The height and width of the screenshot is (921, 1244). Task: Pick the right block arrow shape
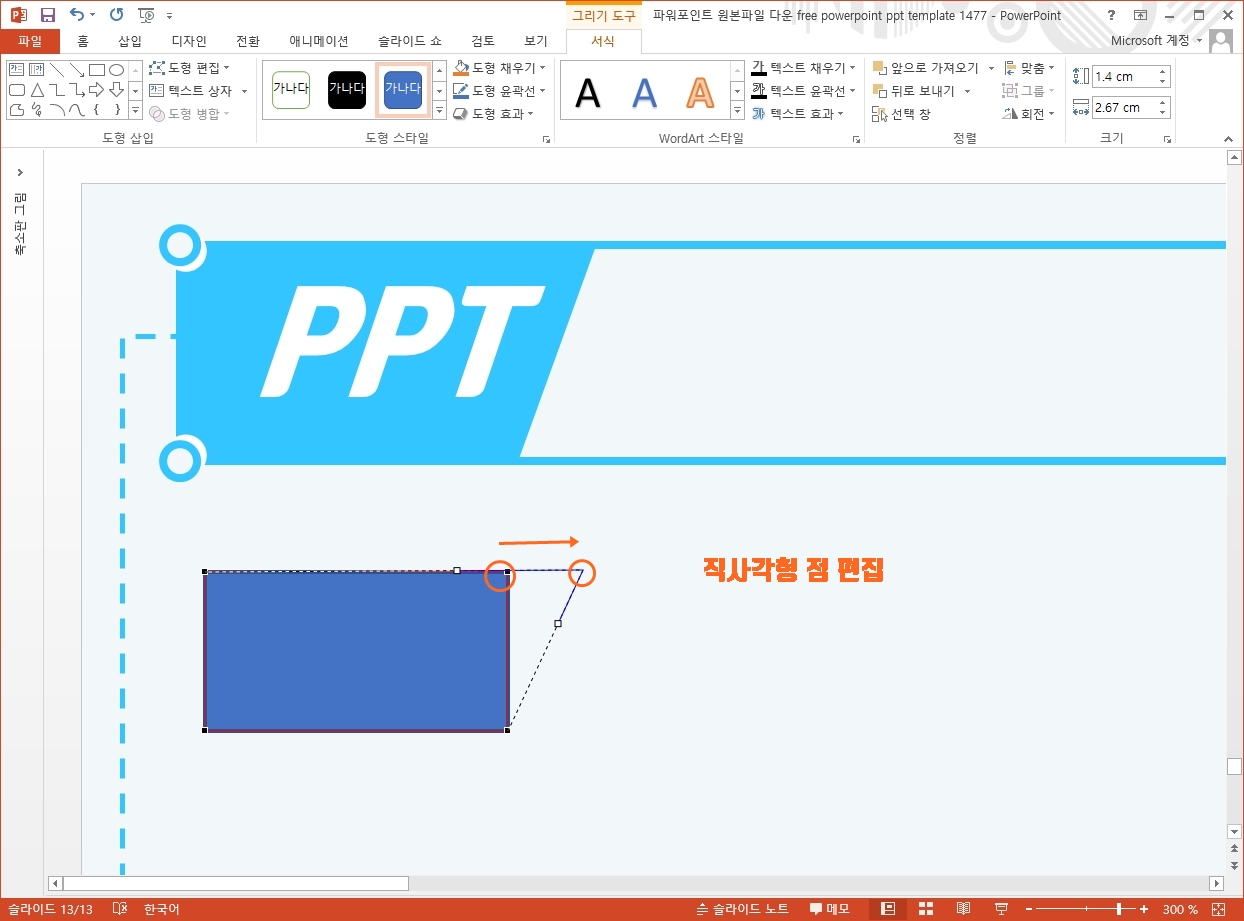click(x=97, y=89)
